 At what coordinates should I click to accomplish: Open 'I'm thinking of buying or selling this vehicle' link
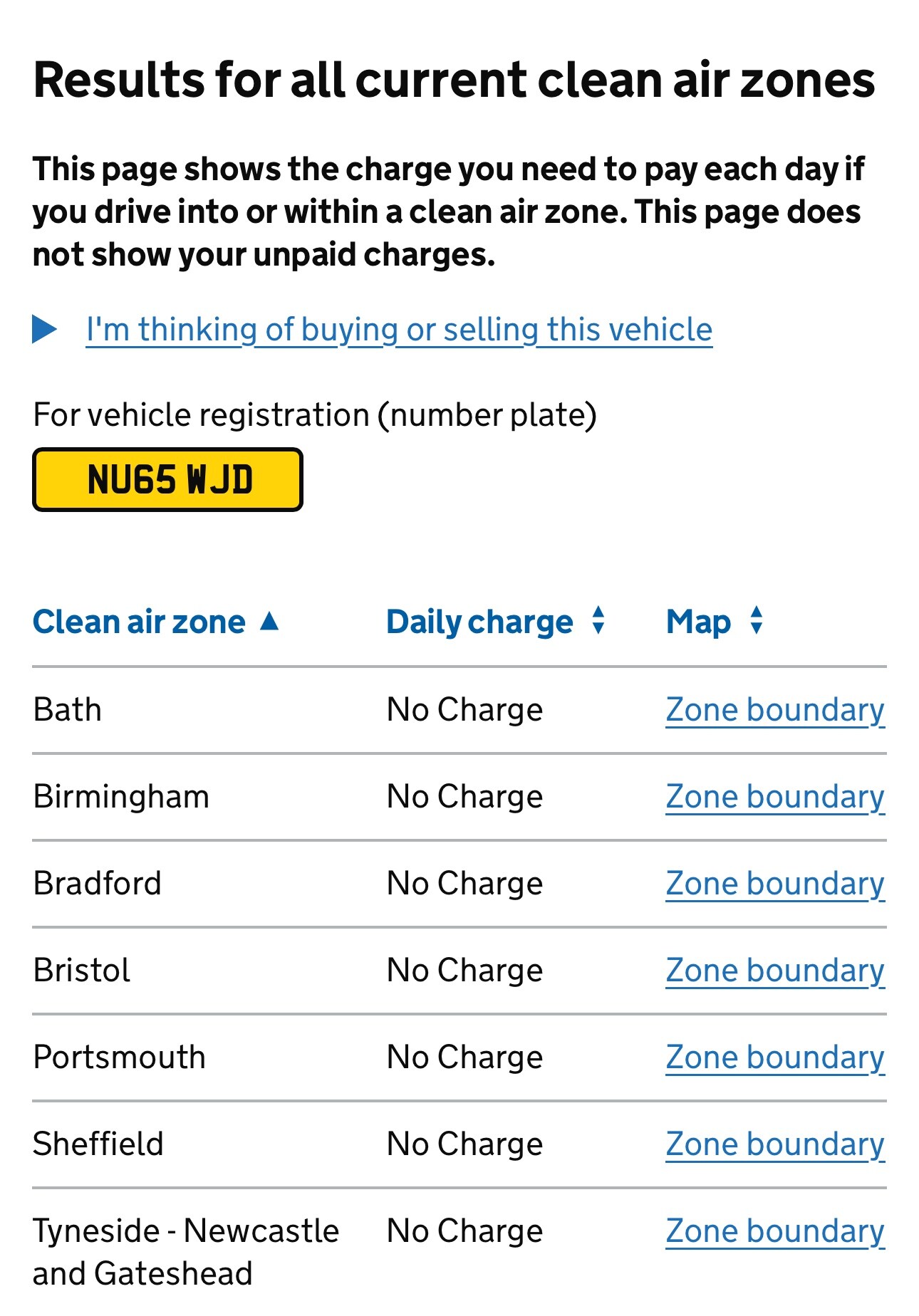click(x=399, y=330)
